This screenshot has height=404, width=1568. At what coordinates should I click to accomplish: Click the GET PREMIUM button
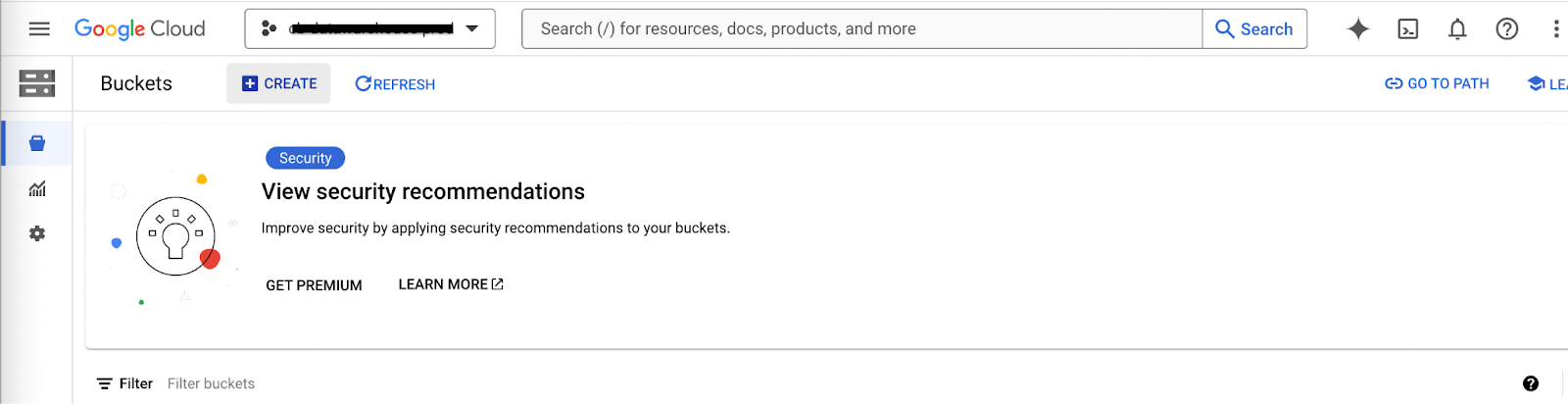(314, 285)
